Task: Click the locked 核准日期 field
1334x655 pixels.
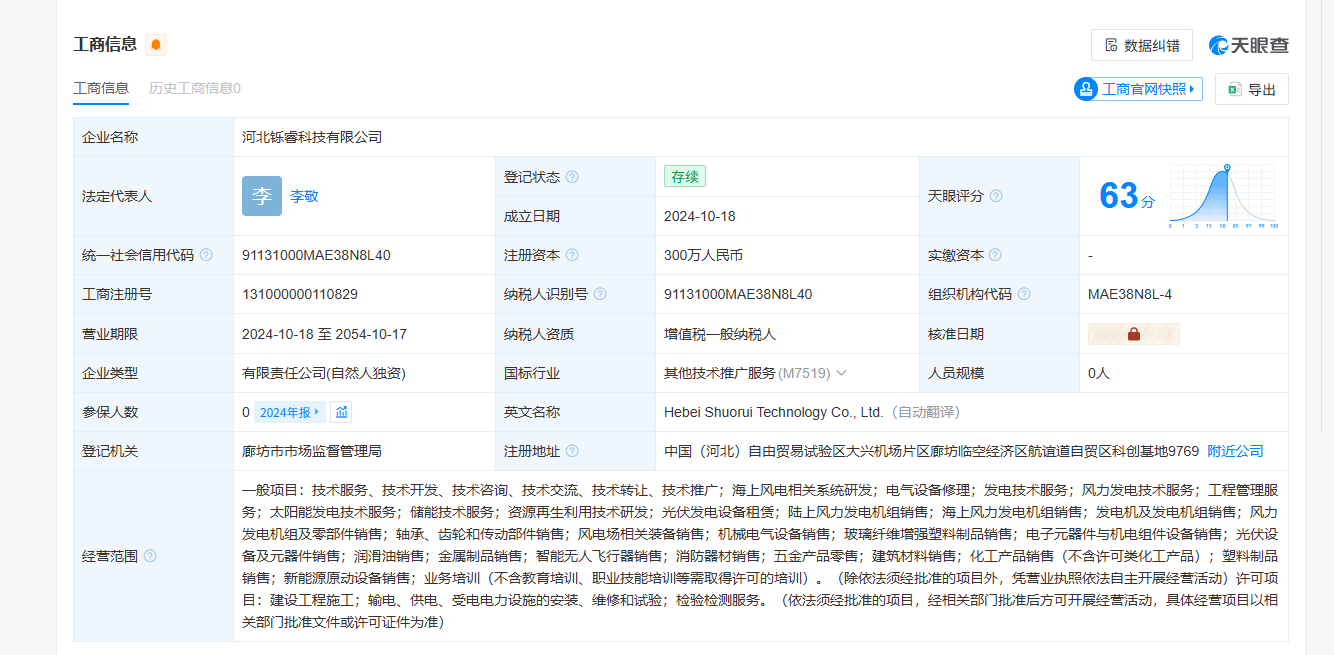Action: pyautogui.click(x=1133, y=334)
